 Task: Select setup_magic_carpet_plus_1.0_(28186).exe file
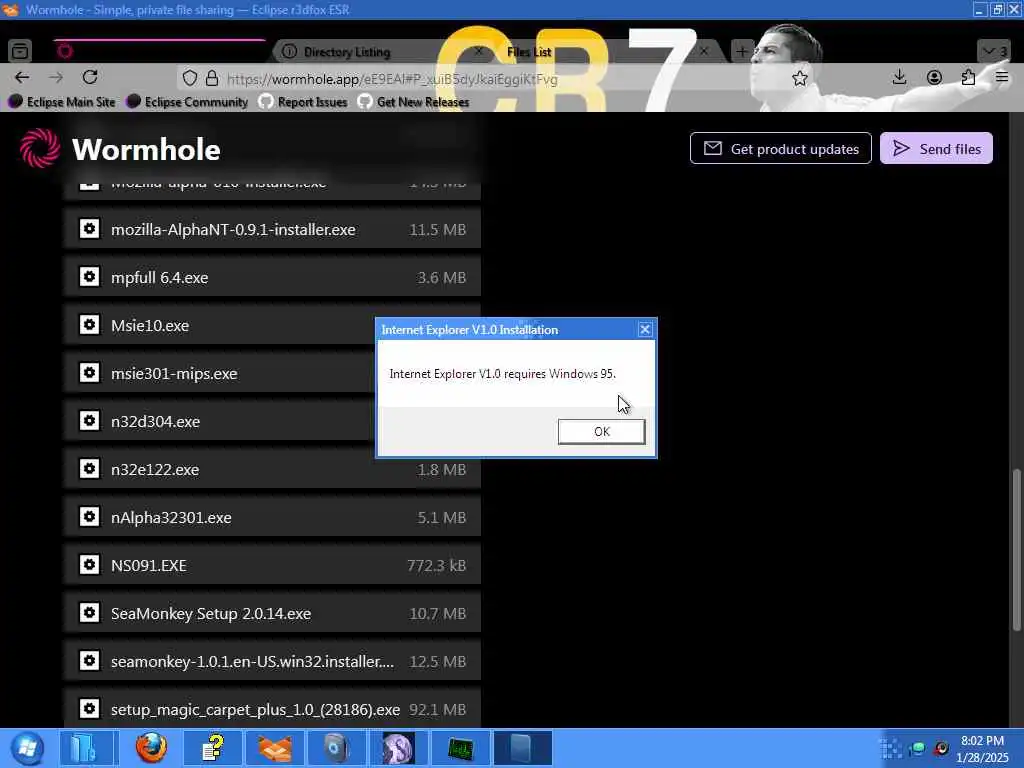[x=272, y=709]
